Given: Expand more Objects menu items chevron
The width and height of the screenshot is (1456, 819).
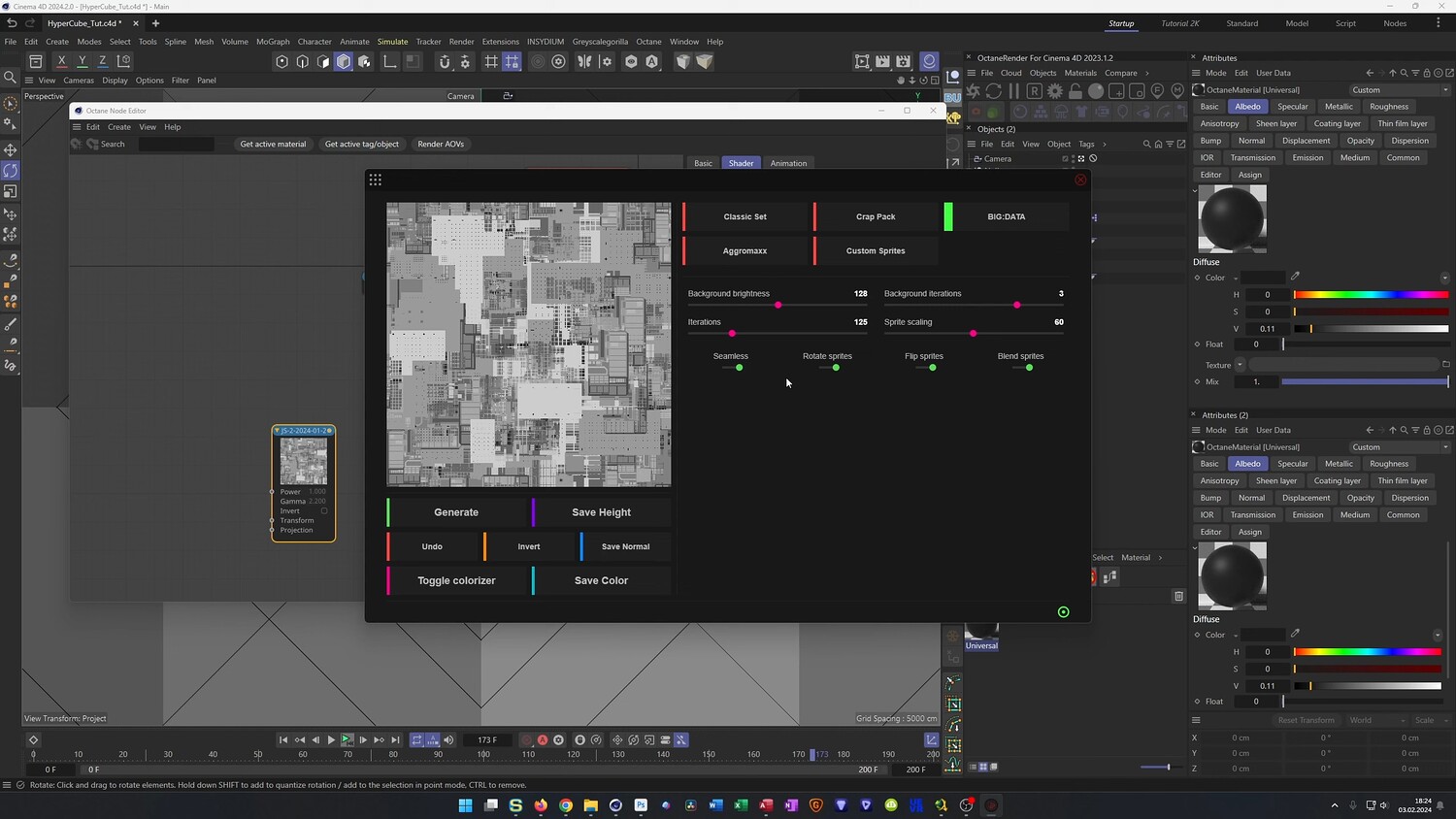Looking at the screenshot, I should click(x=1105, y=144).
